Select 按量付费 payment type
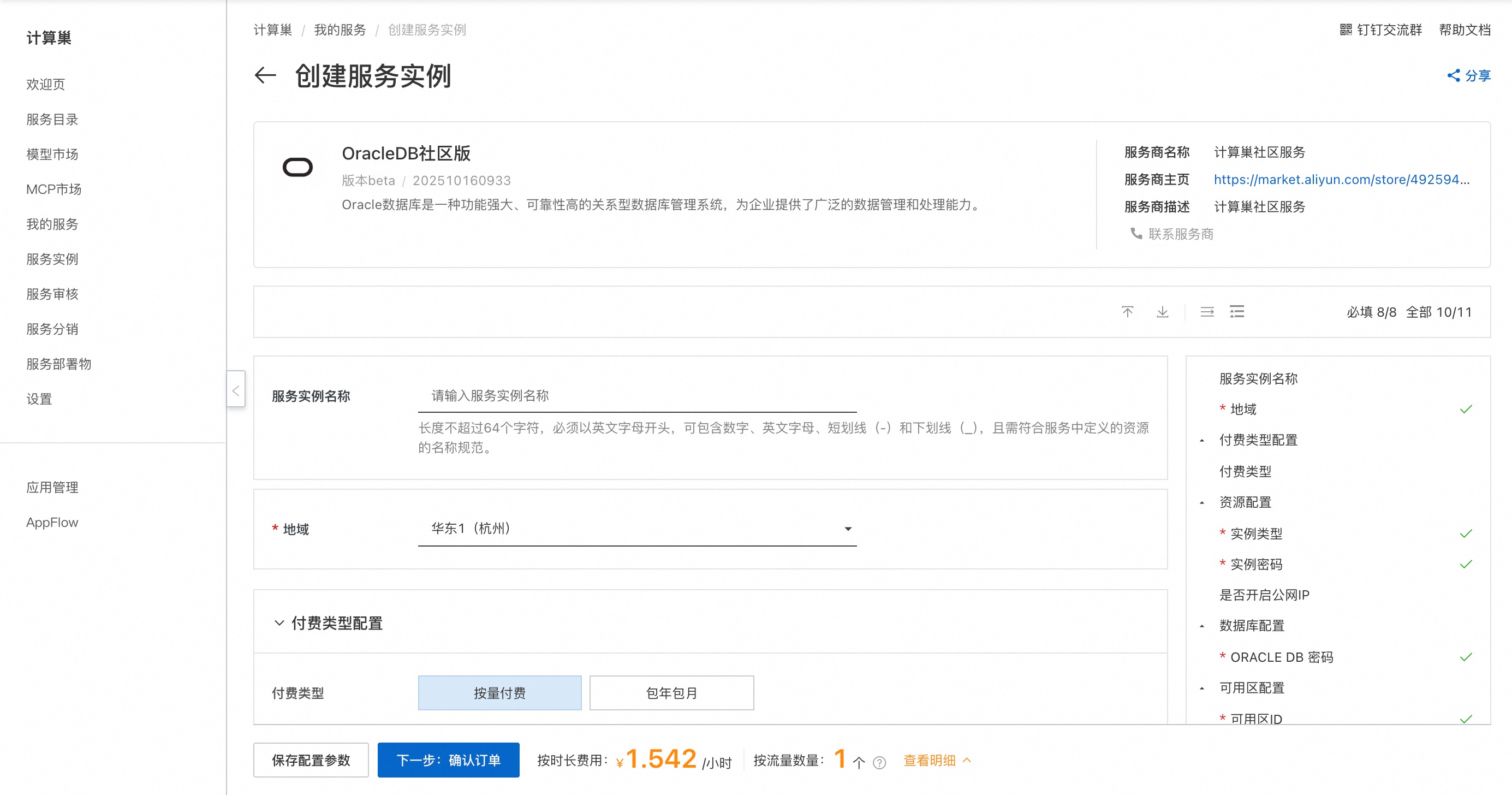This screenshot has width=1512, height=795. click(499, 693)
